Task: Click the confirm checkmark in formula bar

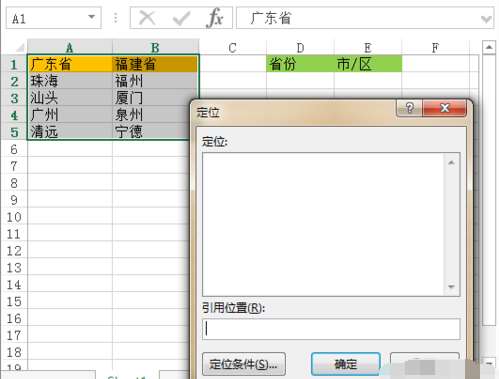Action: coord(182,18)
